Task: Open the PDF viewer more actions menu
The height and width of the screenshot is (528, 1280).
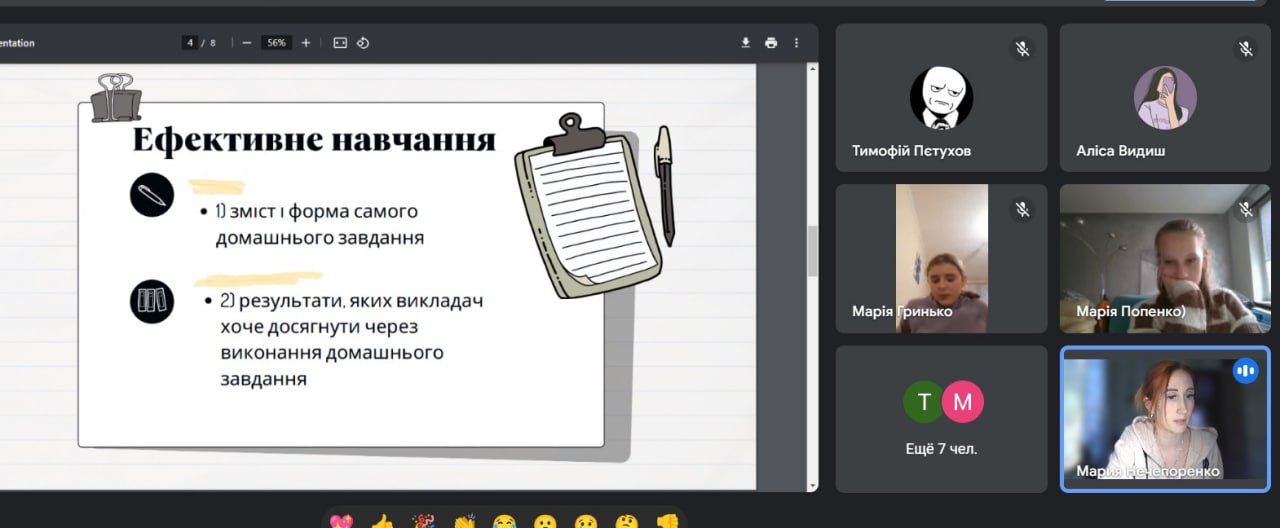Action: pos(796,43)
